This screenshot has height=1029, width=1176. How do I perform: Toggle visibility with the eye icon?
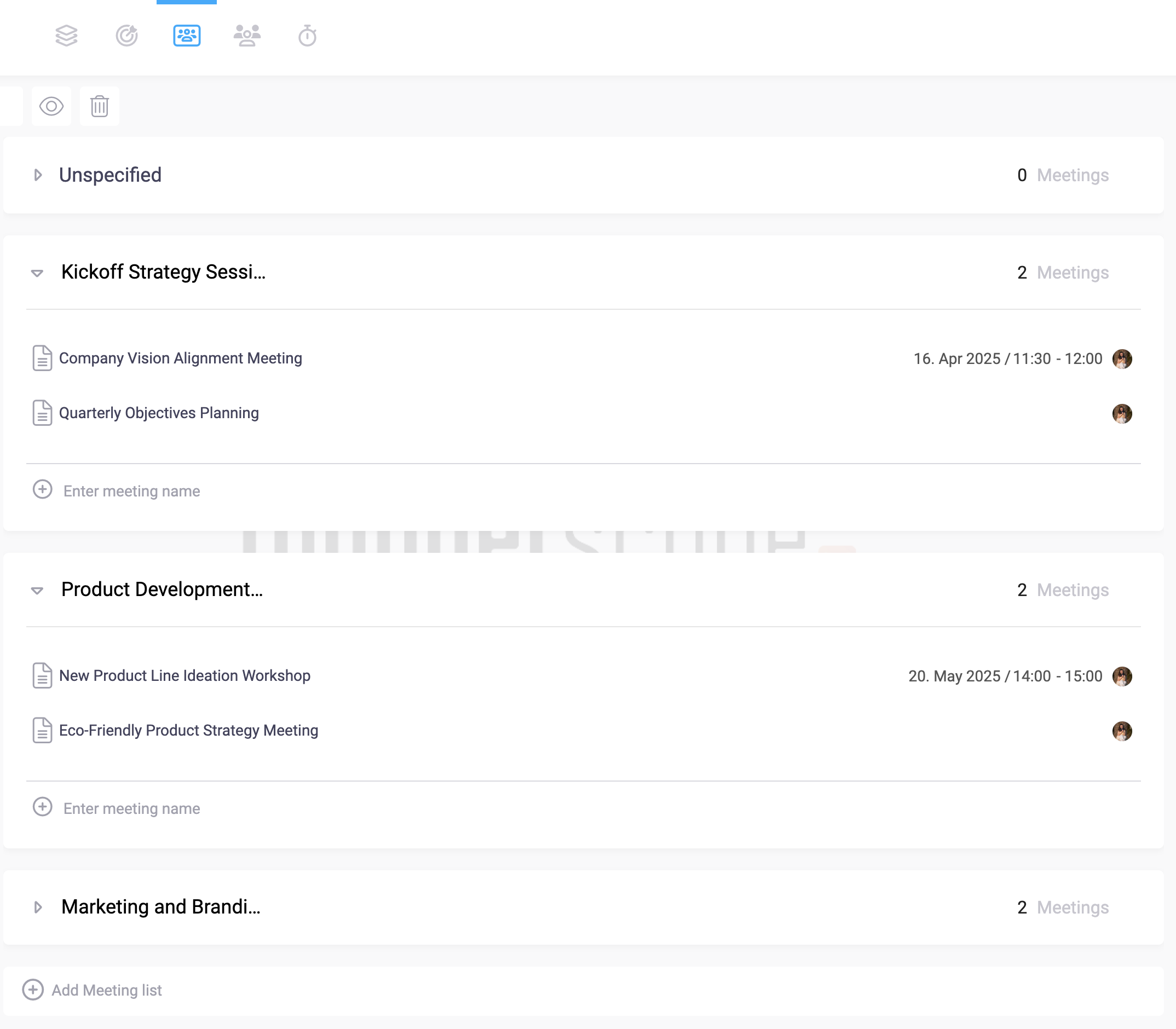click(x=51, y=106)
